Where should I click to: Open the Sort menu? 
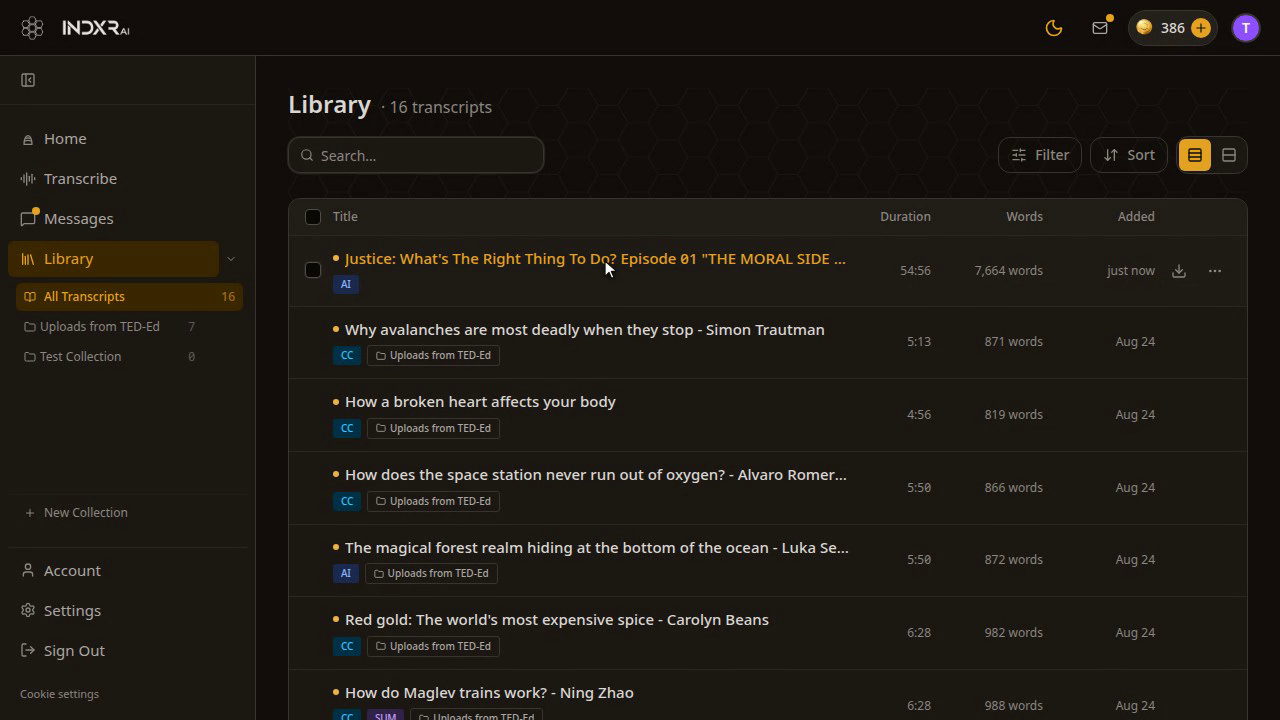click(x=1129, y=155)
